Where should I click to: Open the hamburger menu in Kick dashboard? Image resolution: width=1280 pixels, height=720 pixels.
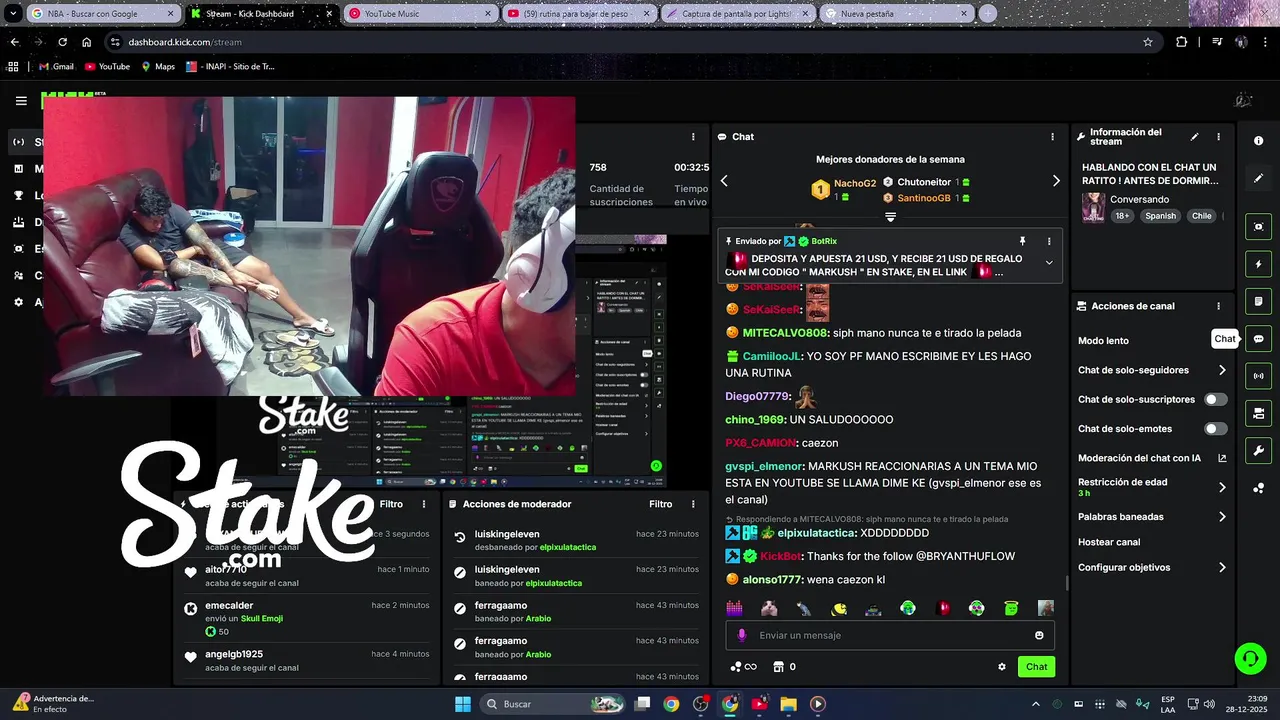pos(21,101)
